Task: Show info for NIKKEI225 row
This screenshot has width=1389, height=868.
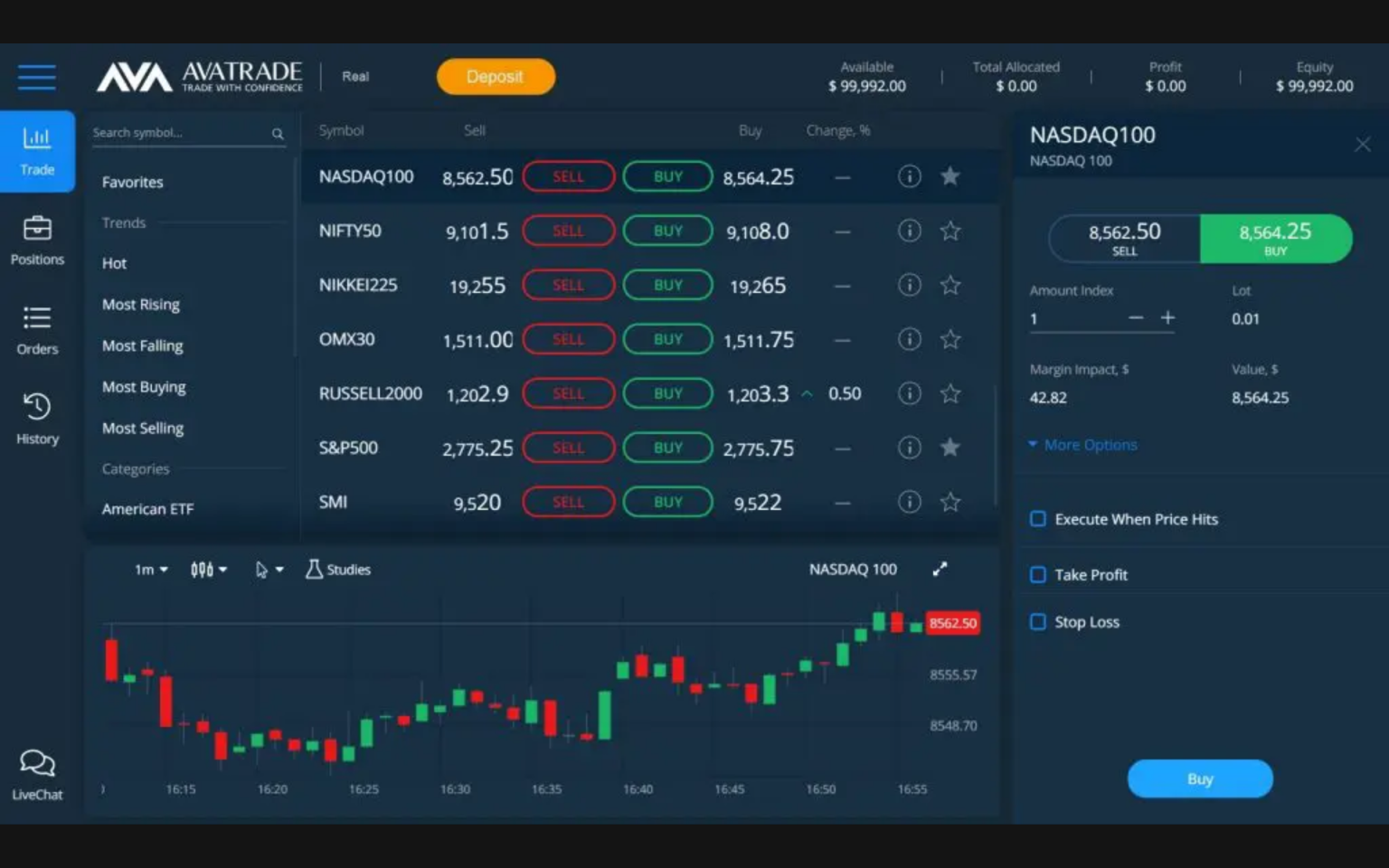Action: coord(909,285)
